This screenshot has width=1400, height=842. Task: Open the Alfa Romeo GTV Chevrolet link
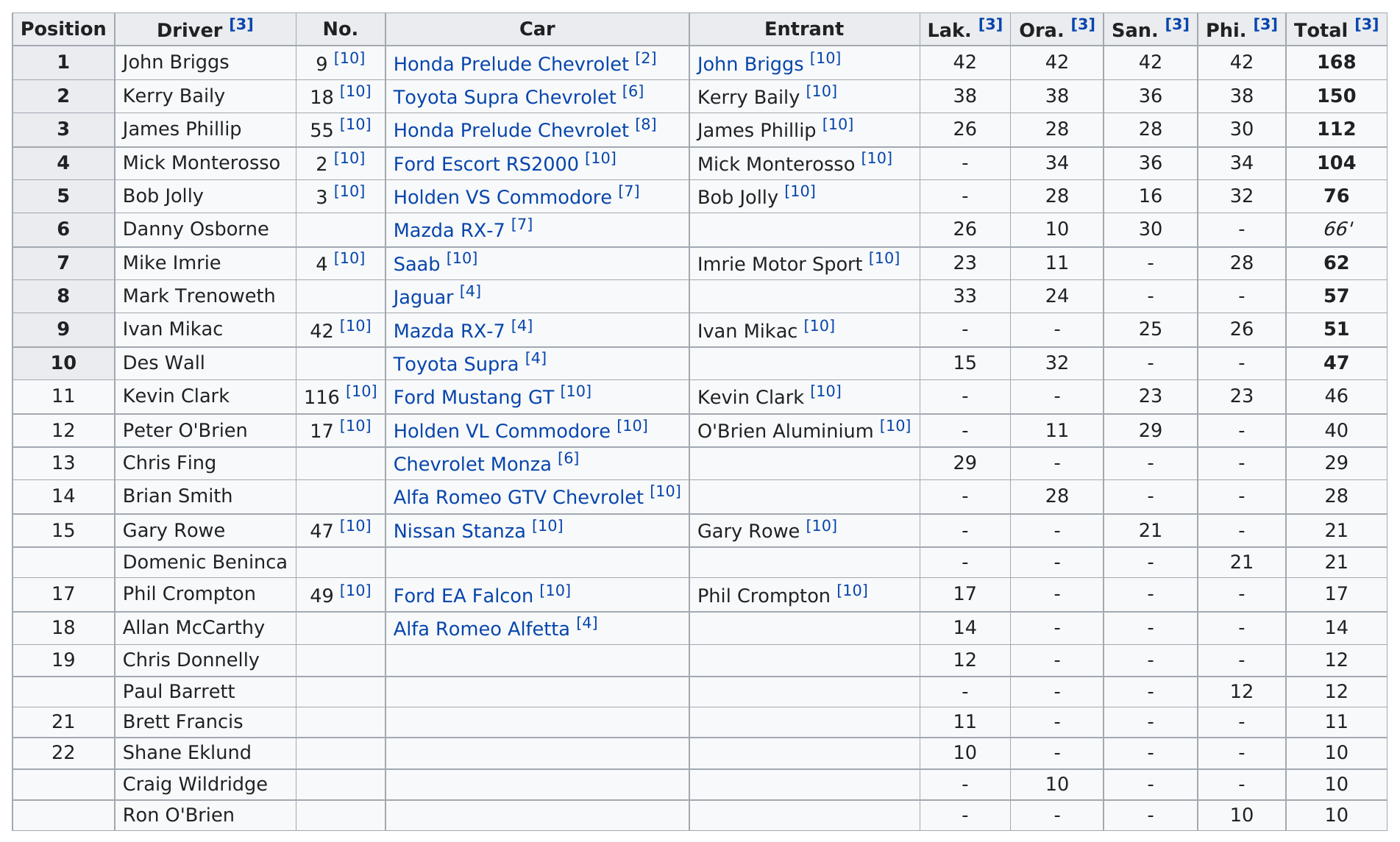point(519,497)
